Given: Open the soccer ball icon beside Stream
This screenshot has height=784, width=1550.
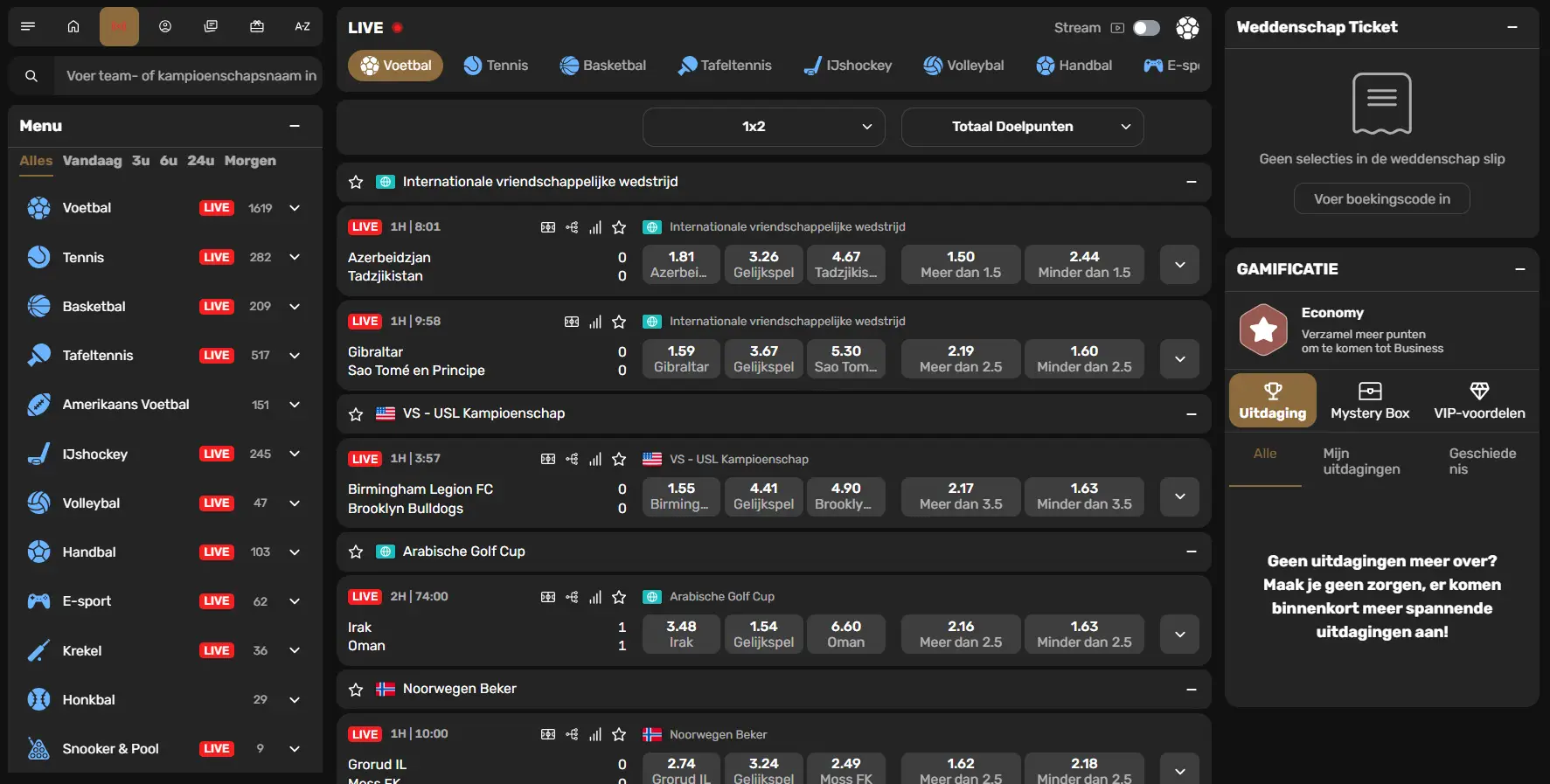Looking at the screenshot, I should coord(1187,28).
